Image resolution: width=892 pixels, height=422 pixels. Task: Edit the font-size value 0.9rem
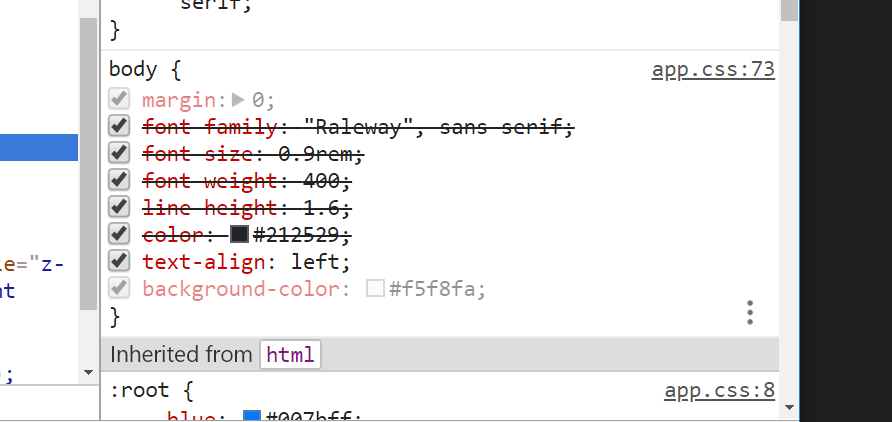(315, 154)
